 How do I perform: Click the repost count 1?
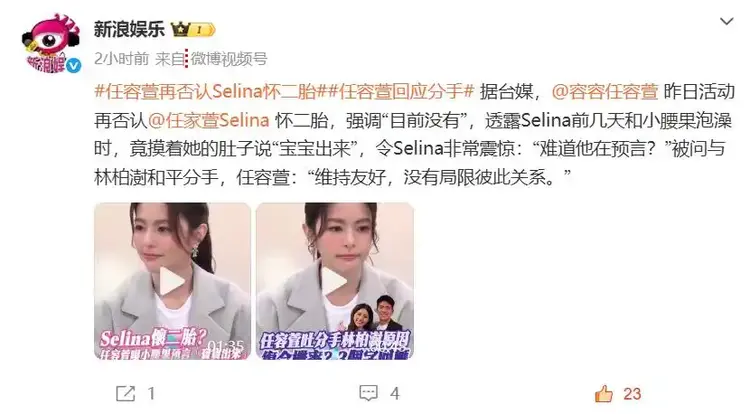coord(151,394)
